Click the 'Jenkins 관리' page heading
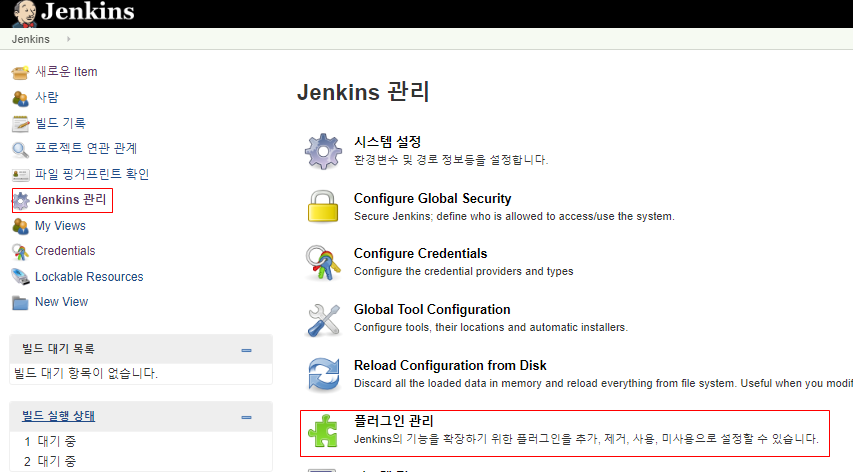The image size is (853, 472). (x=363, y=92)
